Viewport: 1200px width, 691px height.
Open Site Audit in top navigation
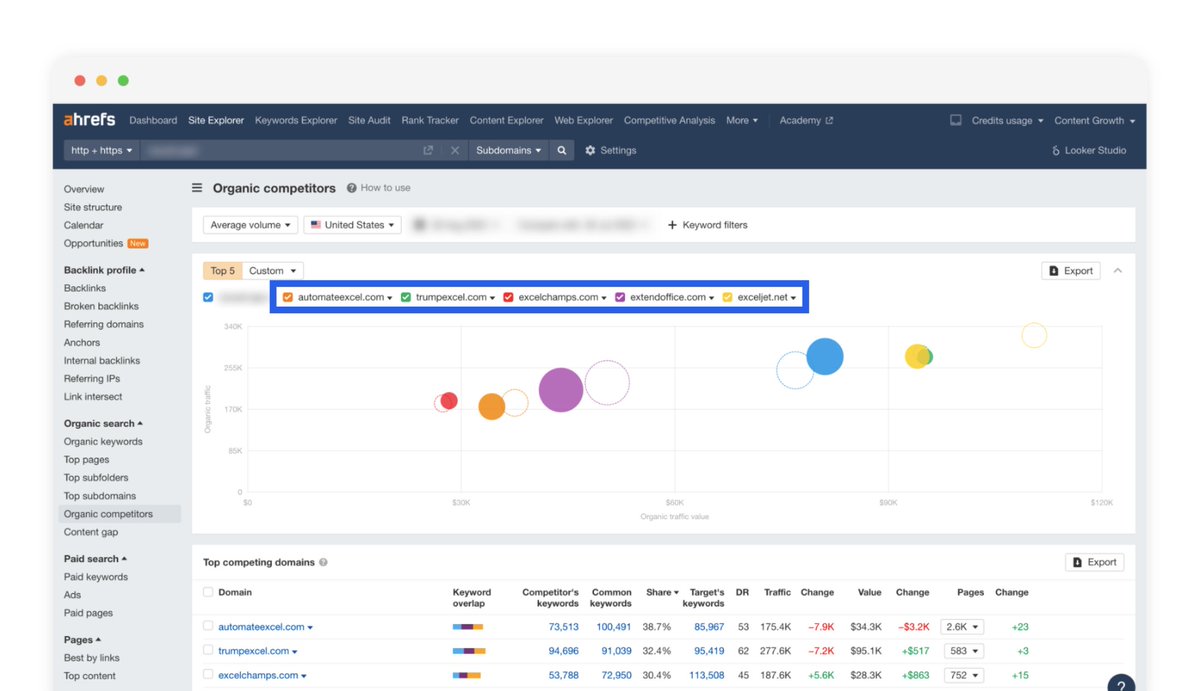[x=369, y=120]
